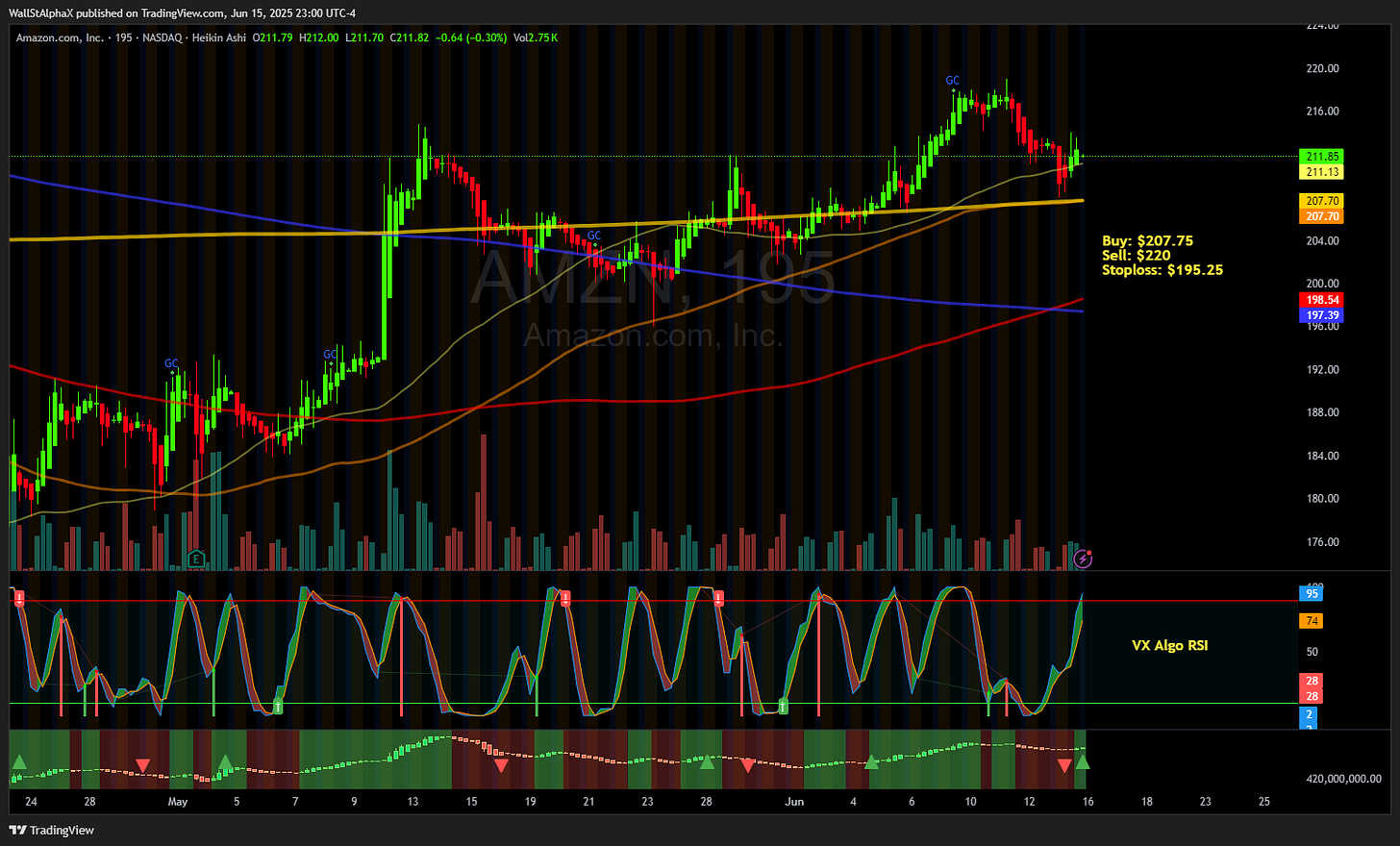Click the 25 date on time axis
Image resolution: width=1400 pixels, height=846 pixels.
coord(1264,802)
